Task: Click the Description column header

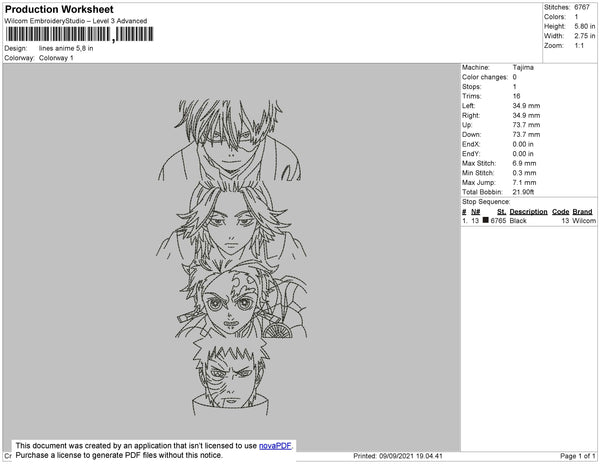Action: coord(528,212)
